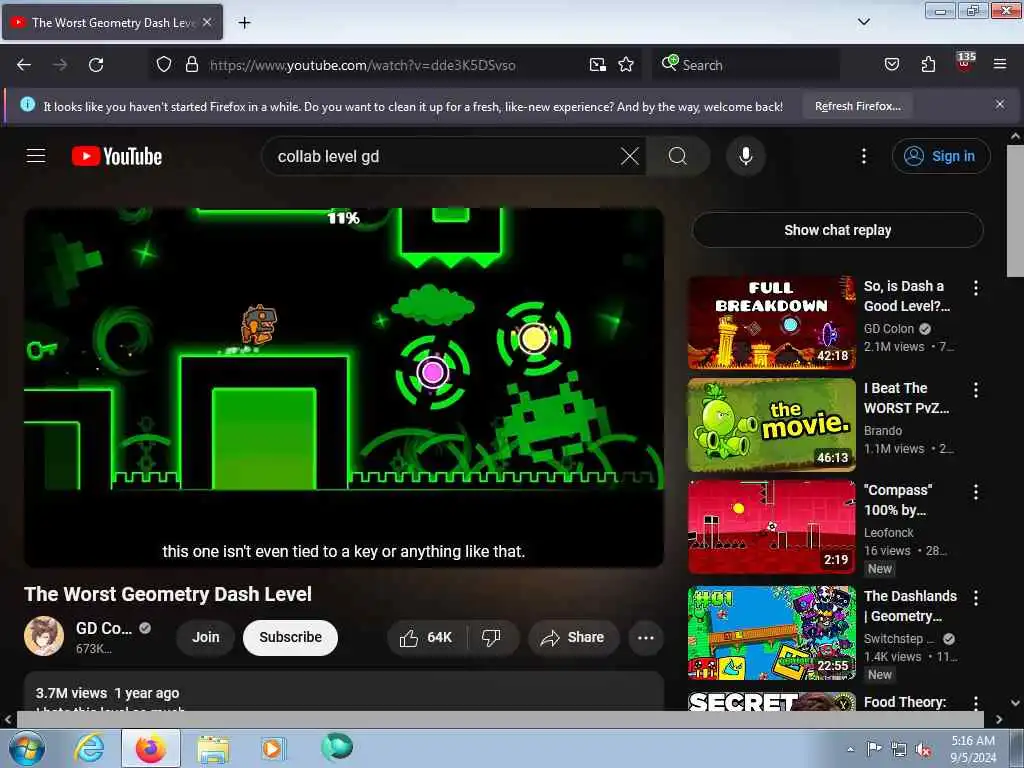Click the muted volume tray icon

[923, 750]
